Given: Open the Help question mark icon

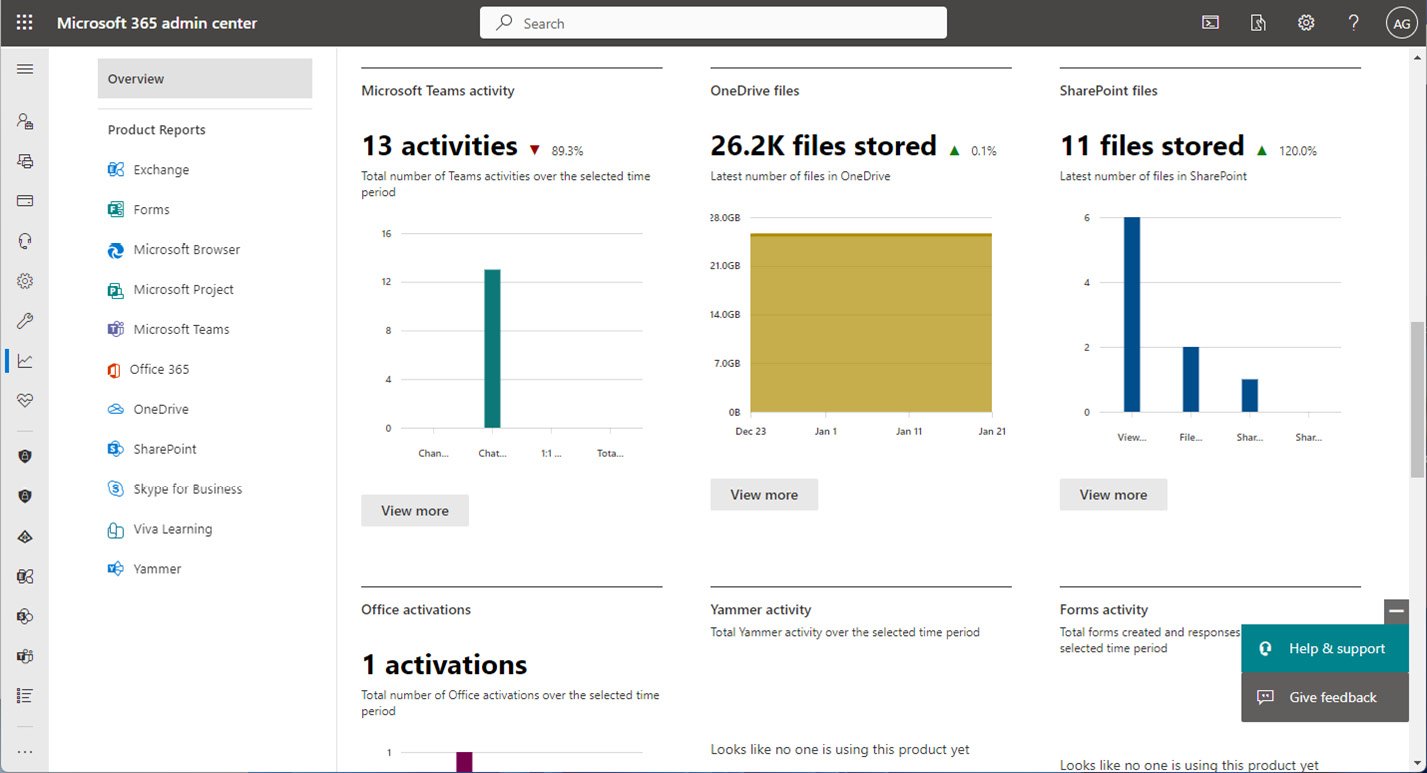Looking at the screenshot, I should [x=1354, y=23].
